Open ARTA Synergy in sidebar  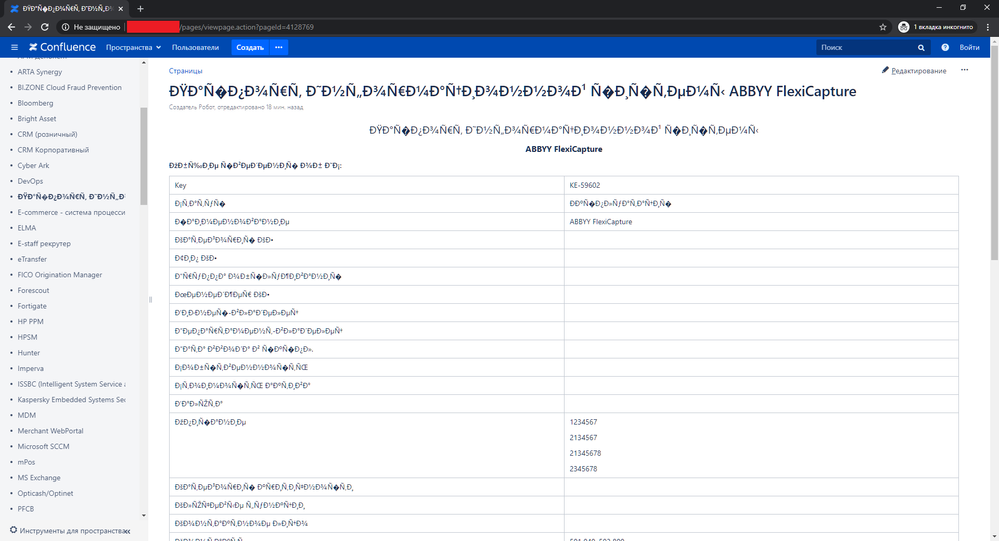click(x=40, y=72)
